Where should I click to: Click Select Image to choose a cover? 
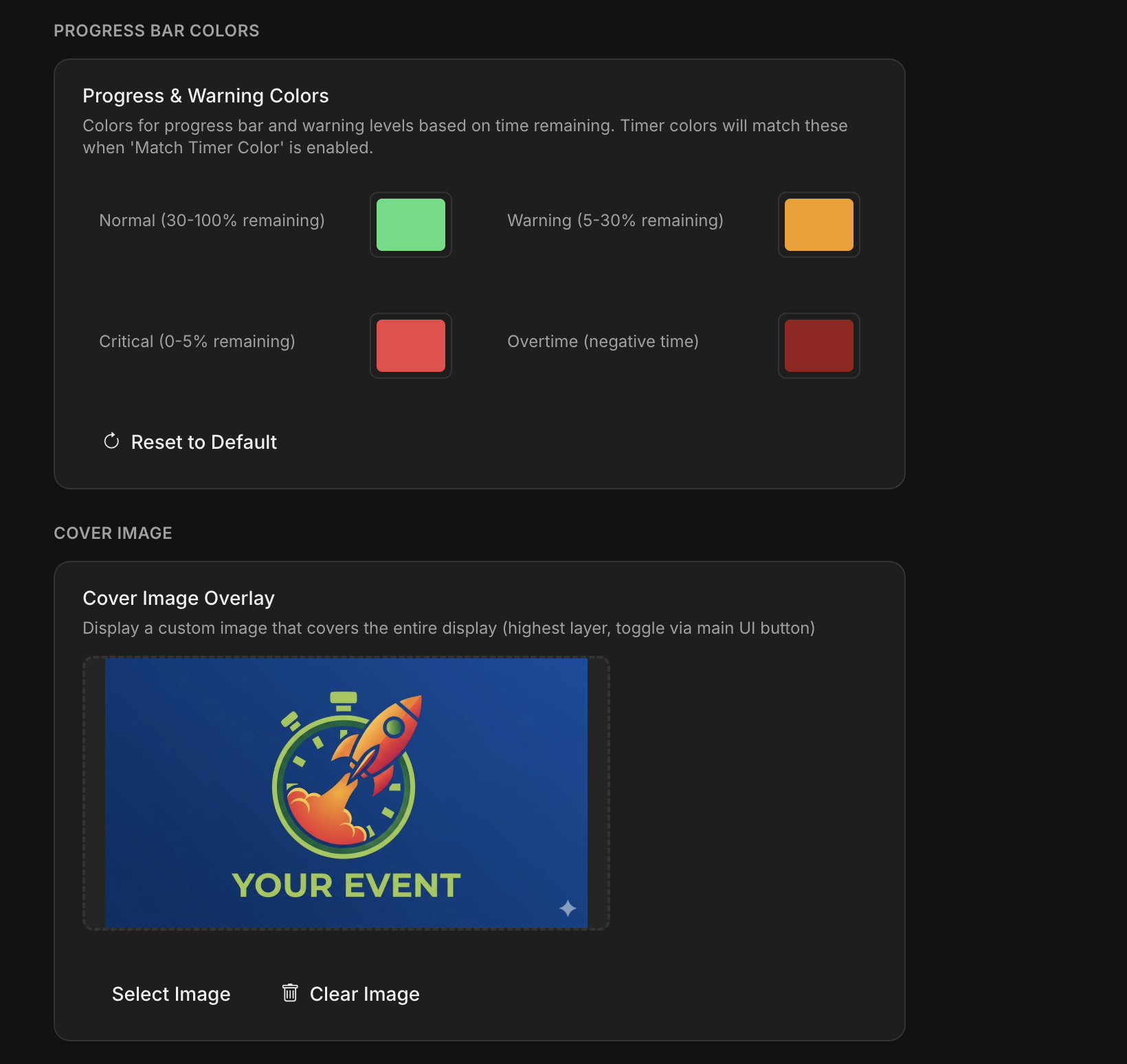[x=171, y=993]
